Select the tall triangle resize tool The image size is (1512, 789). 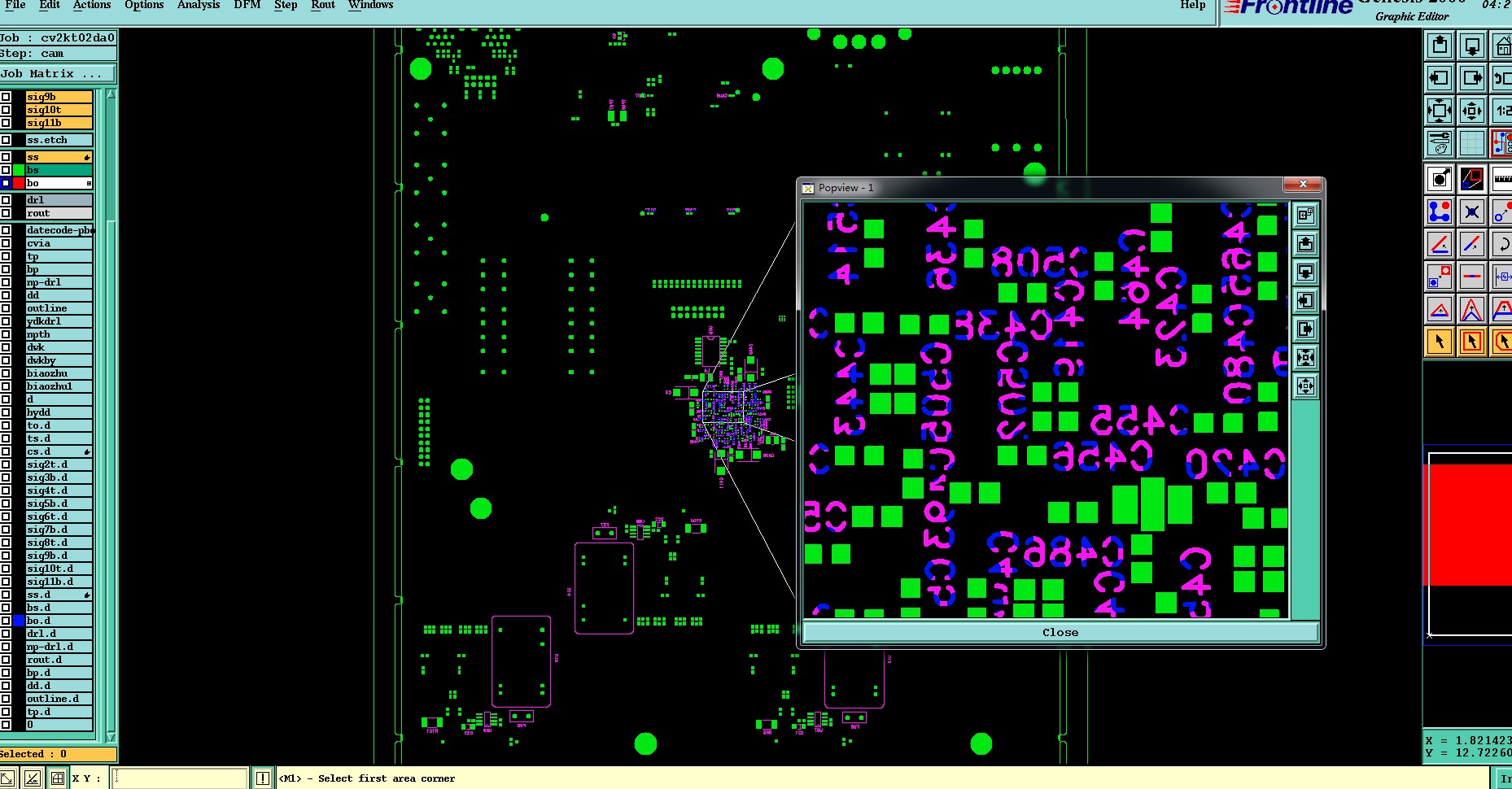tap(1472, 309)
